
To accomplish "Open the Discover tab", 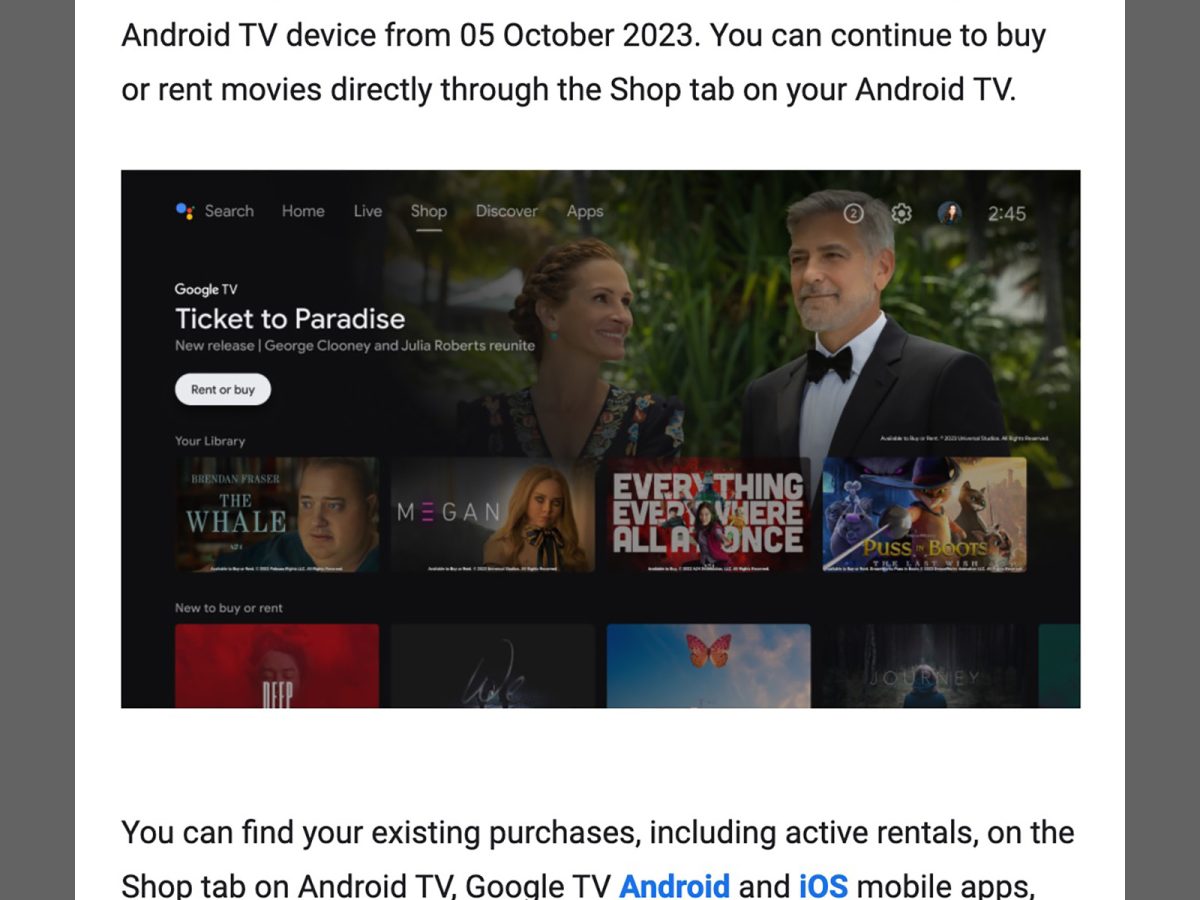I will [507, 211].
